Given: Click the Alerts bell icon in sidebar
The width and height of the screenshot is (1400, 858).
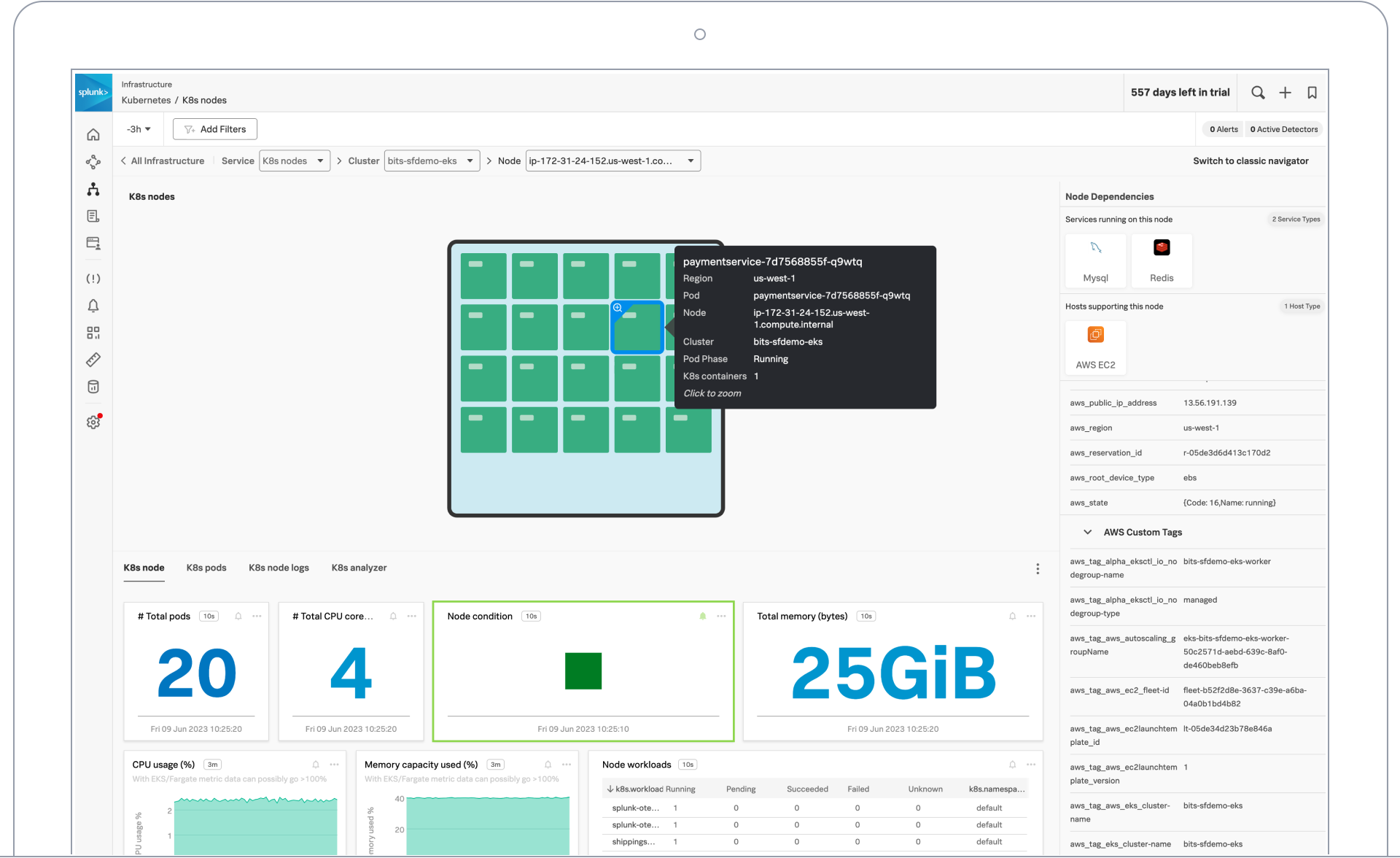Looking at the screenshot, I should pyautogui.click(x=92, y=306).
